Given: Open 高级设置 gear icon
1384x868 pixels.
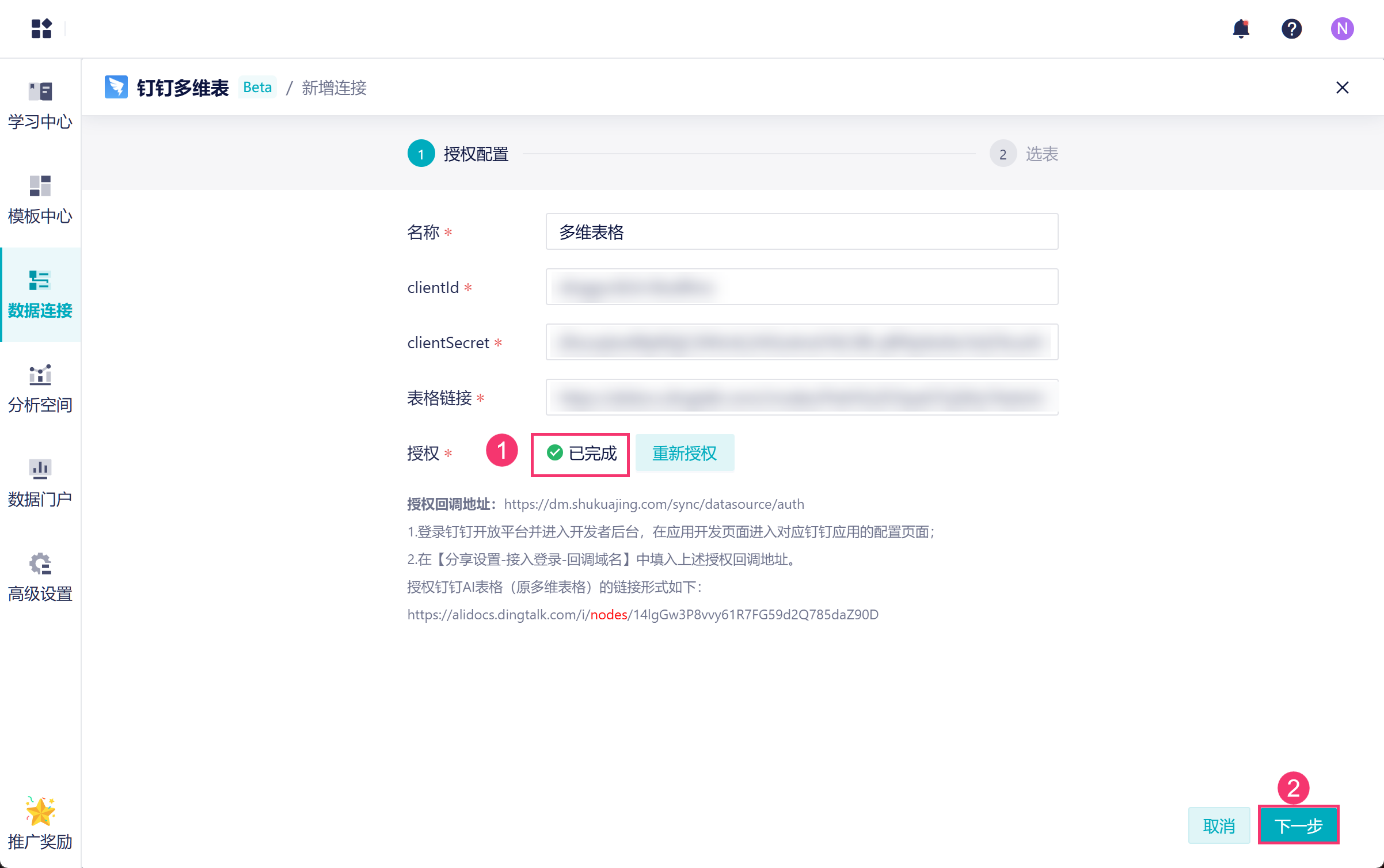Looking at the screenshot, I should 40,577.
